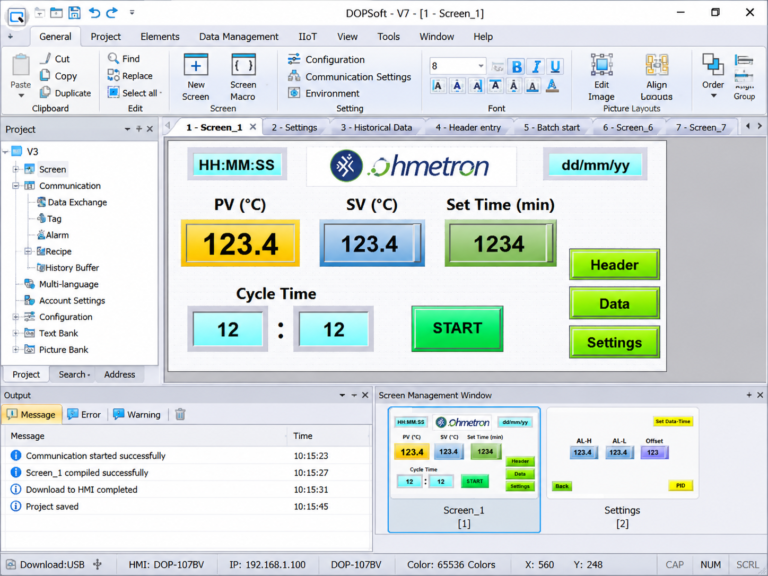
Task: Open the Find tool
Action: click(x=124, y=59)
